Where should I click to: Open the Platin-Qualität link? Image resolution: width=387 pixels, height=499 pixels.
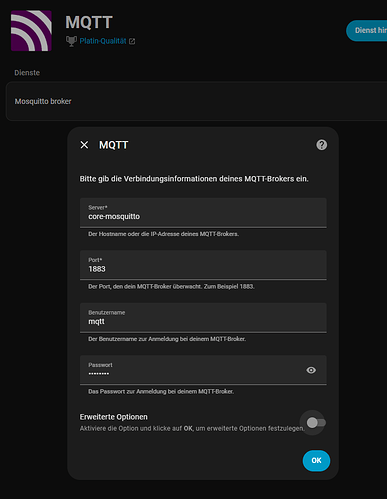coord(103,41)
